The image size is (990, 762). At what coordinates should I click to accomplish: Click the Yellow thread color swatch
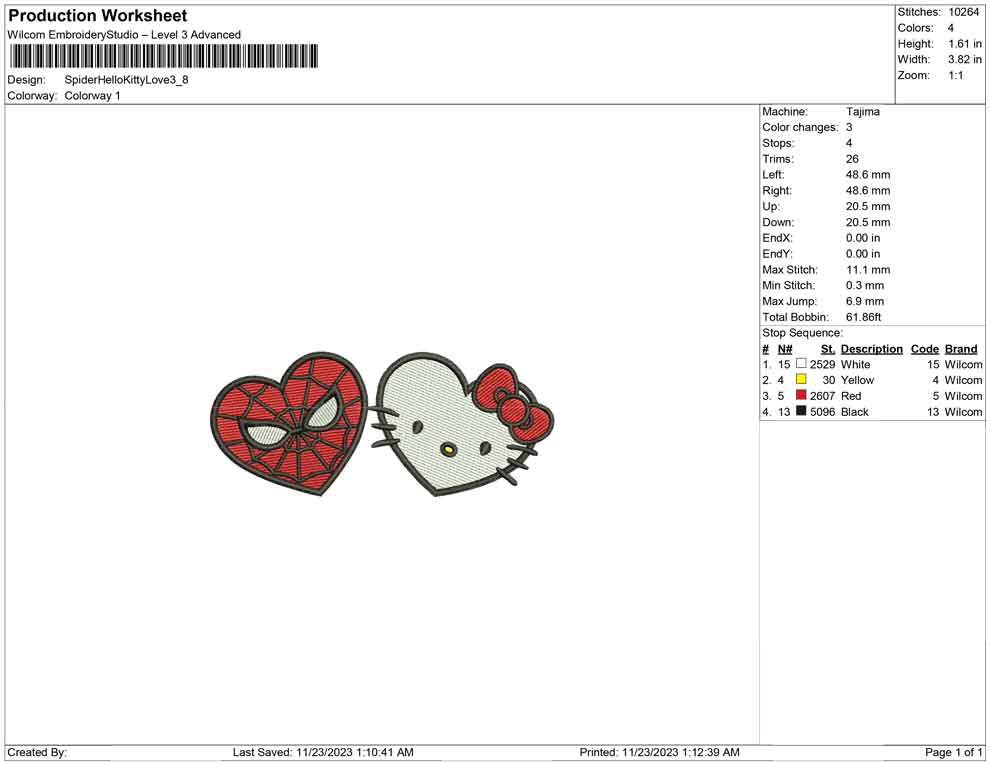tap(801, 379)
